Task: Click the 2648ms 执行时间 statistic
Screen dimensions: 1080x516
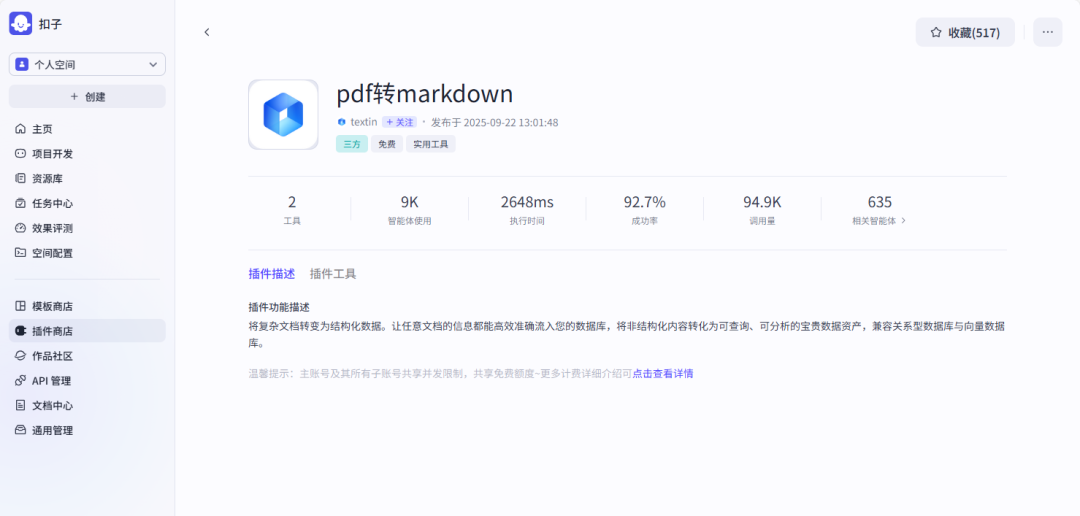Action: point(527,209)
